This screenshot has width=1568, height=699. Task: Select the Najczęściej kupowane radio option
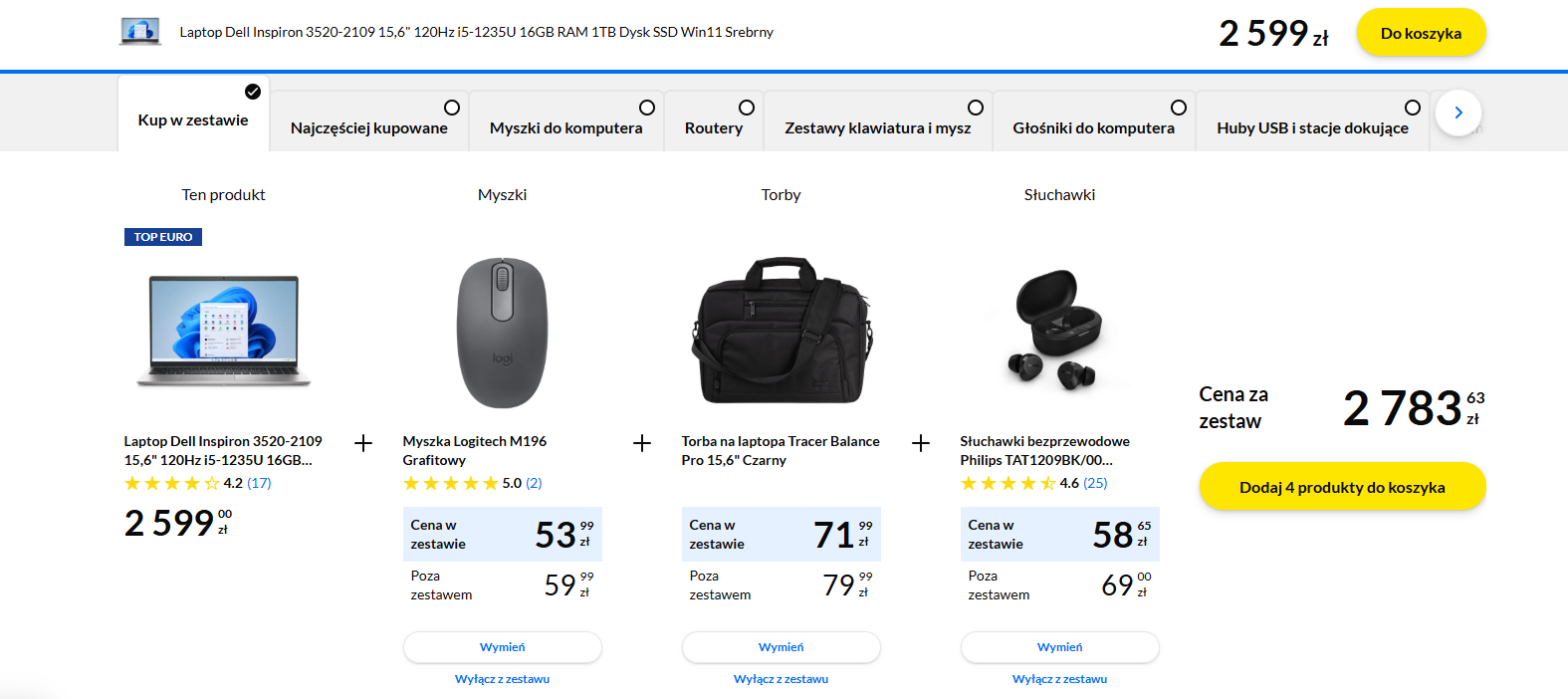tap(452, 108)
